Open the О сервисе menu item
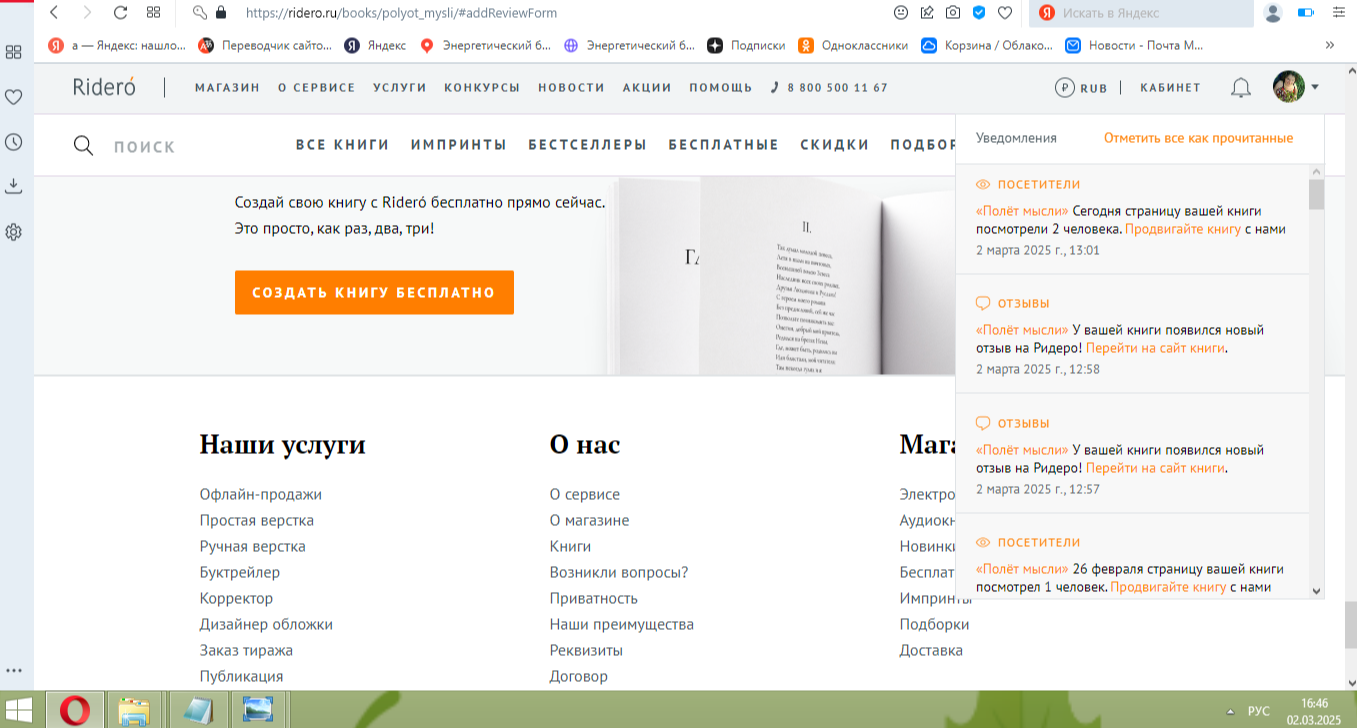This screenshot has width=1357, height=728. coord(317,88)
